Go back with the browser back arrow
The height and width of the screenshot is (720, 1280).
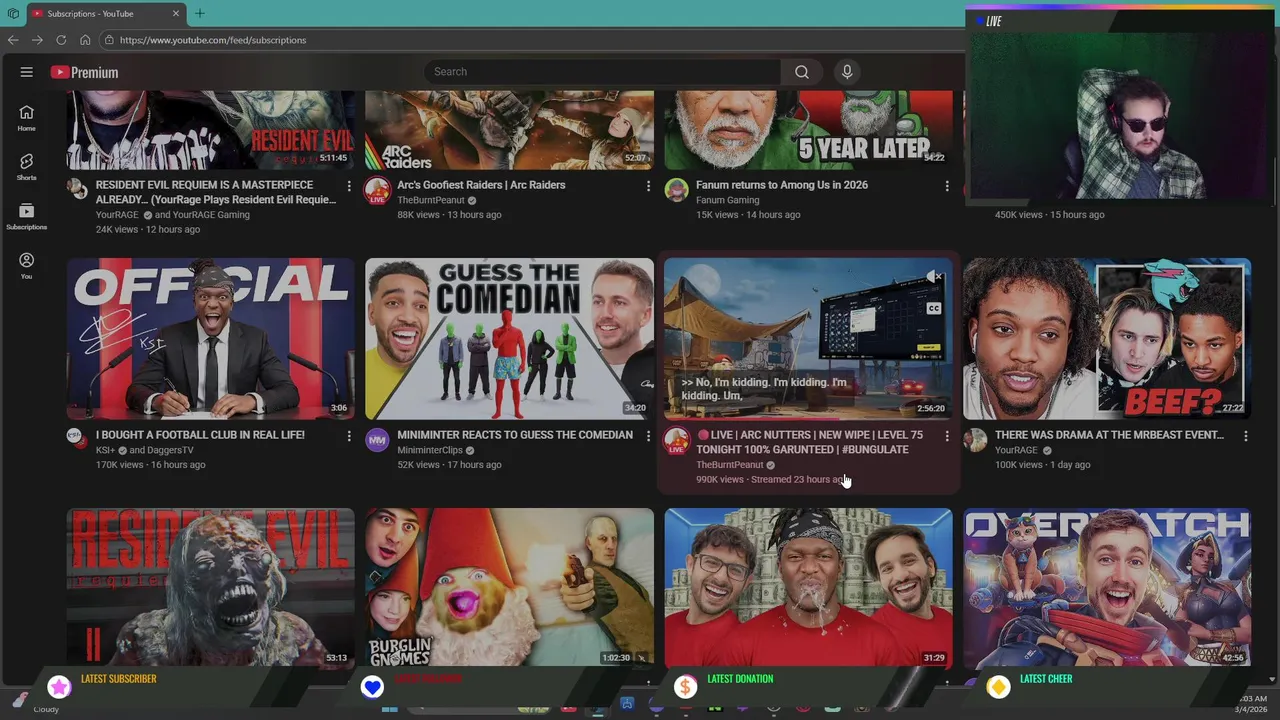pos(13,40)
